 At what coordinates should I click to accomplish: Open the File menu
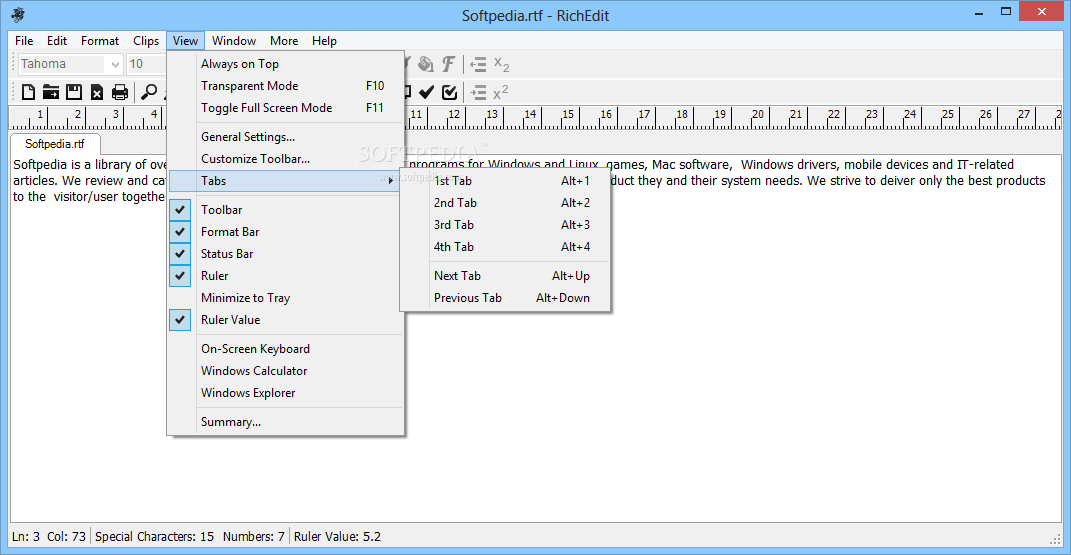pos(24,41)
